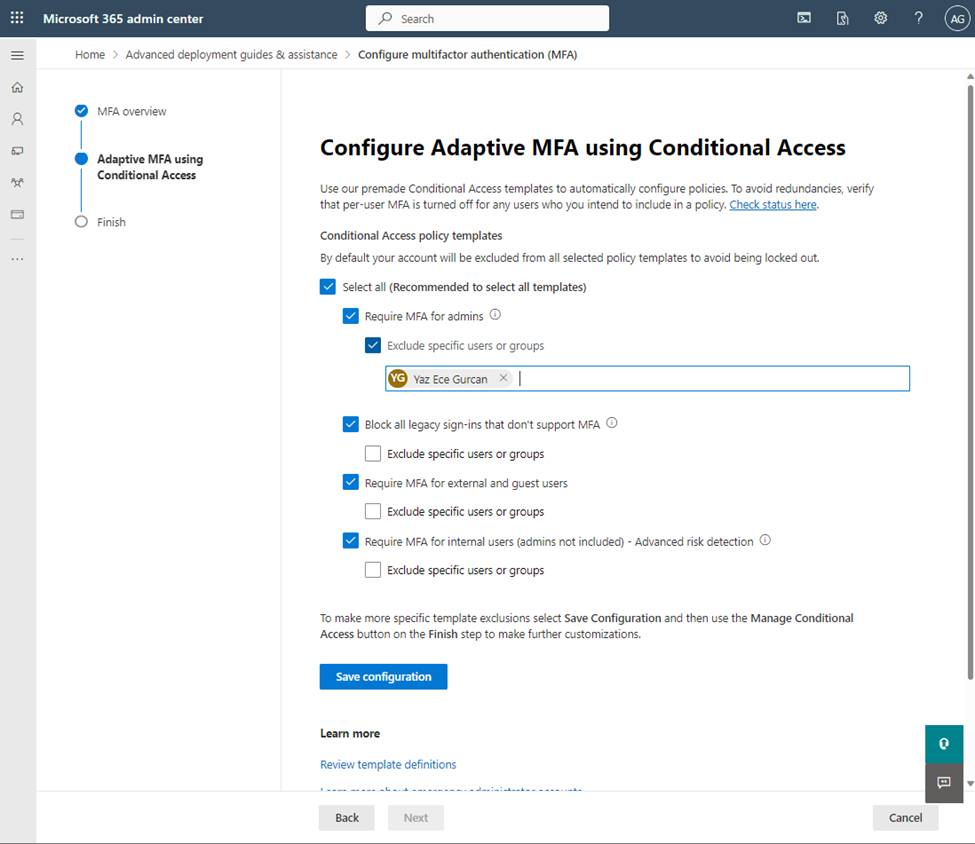Check Exclude specific users under internal users
Screen dimensions: 975x844
[373, 570]
